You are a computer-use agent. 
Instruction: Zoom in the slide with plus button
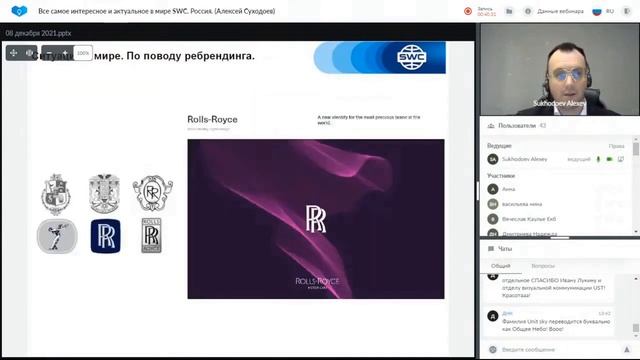tap(65, 53)
